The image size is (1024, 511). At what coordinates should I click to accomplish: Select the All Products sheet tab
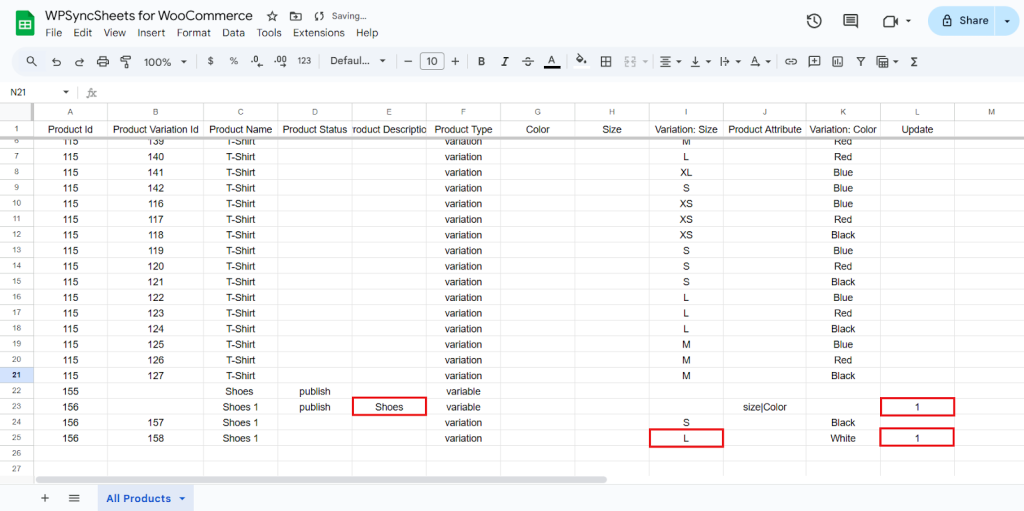click(146, 498)
